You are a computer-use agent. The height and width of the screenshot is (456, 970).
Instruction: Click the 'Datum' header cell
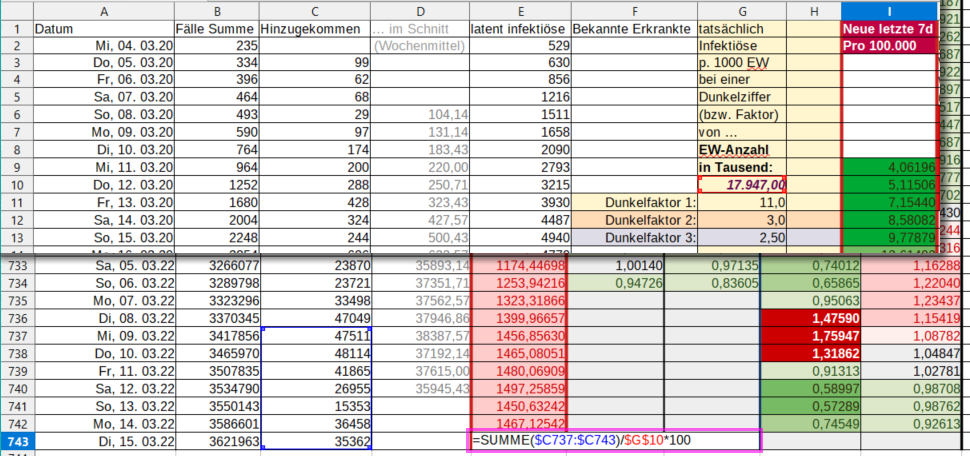click(x=104, y=28)
